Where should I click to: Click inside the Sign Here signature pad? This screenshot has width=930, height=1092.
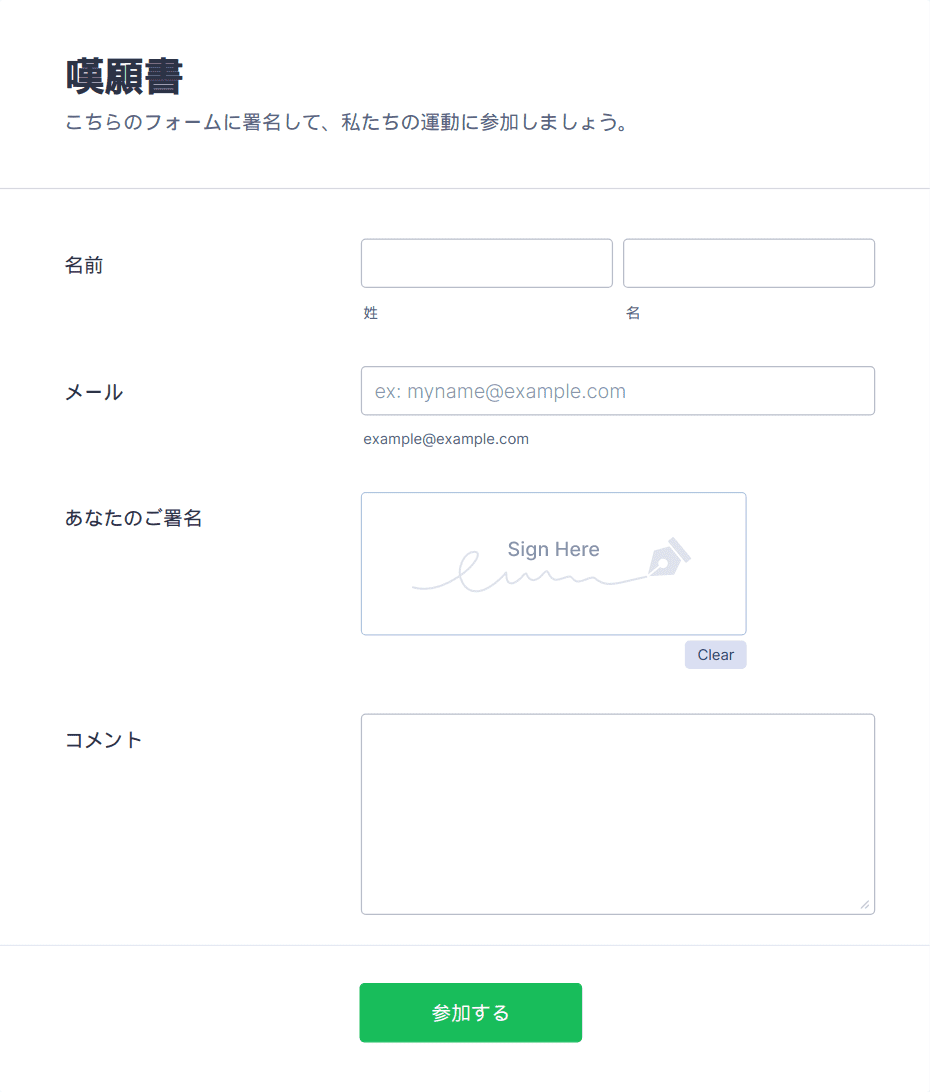pos(553,564)
